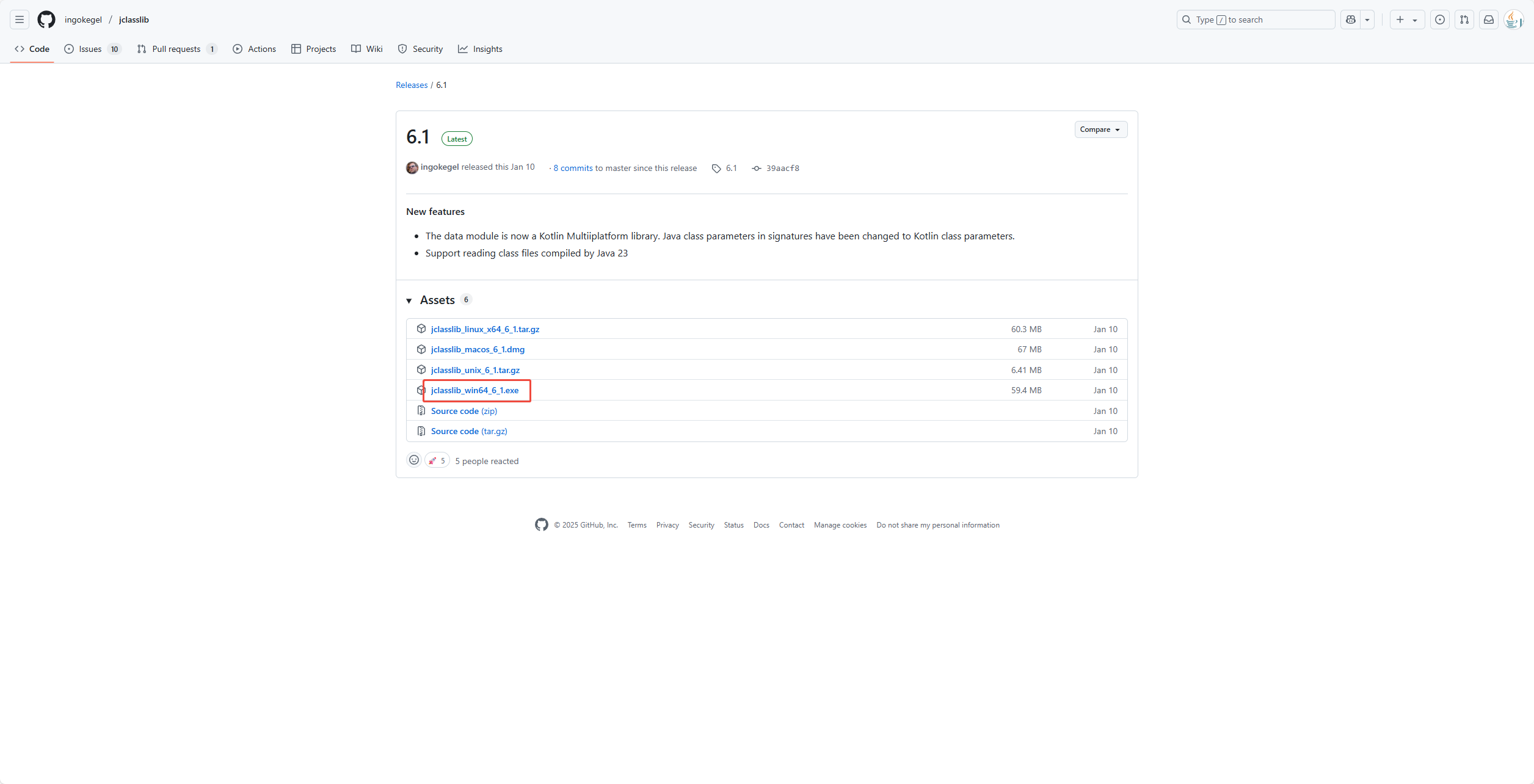Click package icon beside the macos dmg asset
The image size is (1534, 784).
click(x=421, y=349)
